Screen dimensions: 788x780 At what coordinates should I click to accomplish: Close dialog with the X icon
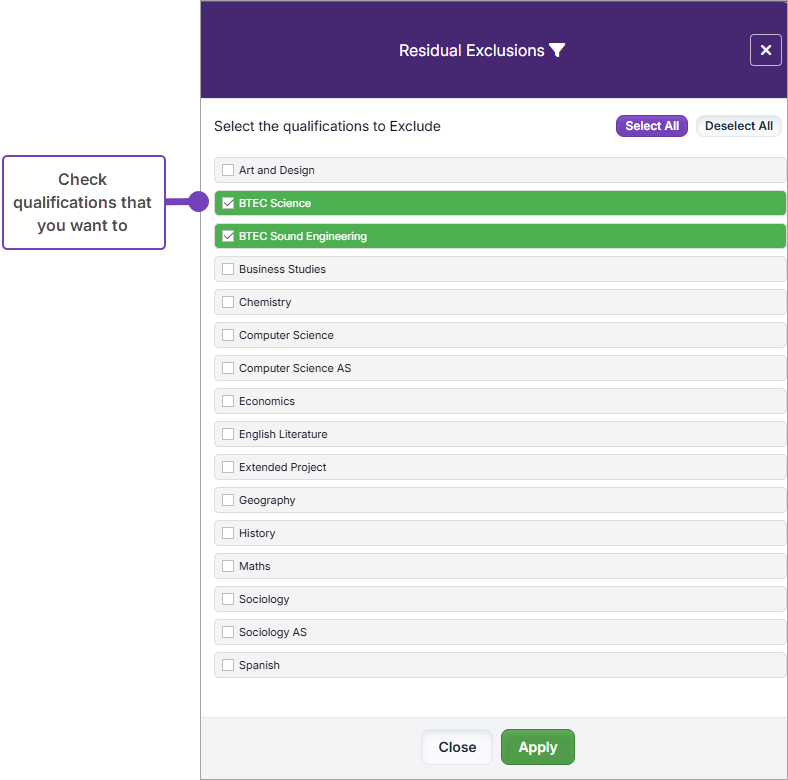point(765,50)
